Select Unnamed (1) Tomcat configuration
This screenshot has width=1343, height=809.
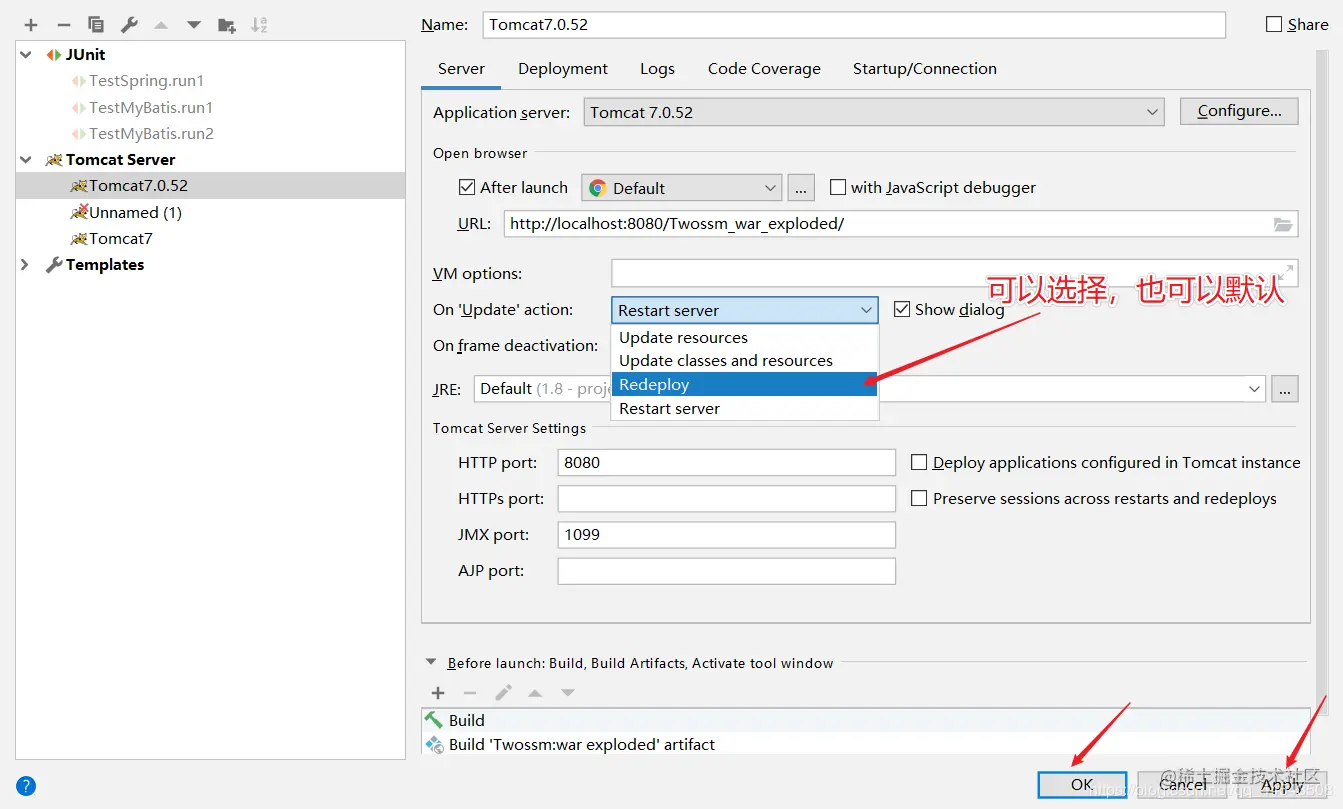(135, 212)
